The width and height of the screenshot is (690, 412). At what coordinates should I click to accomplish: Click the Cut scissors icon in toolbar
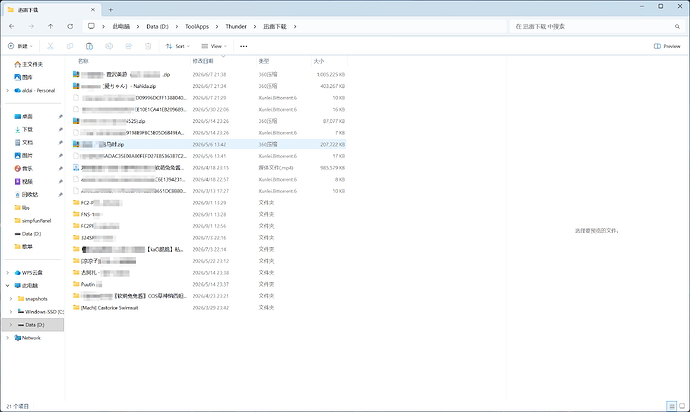(50, 46)
